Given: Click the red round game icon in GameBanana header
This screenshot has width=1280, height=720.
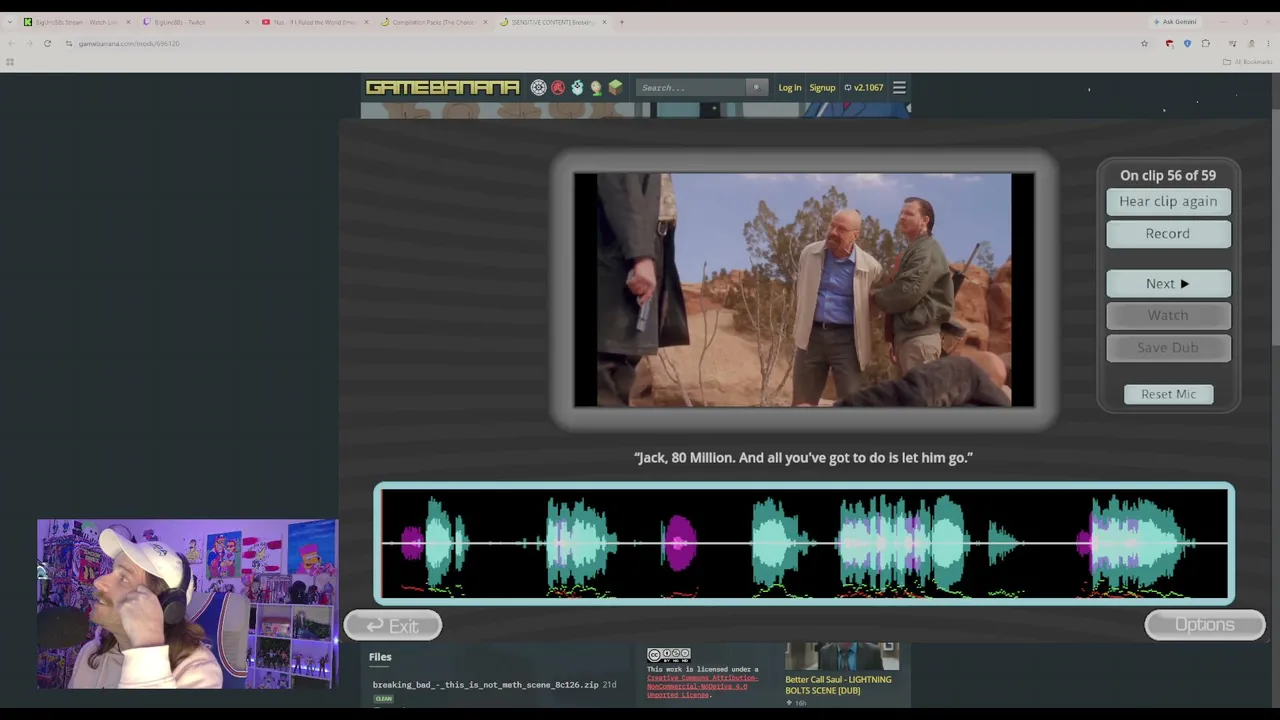Looking at the screenshot, I should 558,88.
